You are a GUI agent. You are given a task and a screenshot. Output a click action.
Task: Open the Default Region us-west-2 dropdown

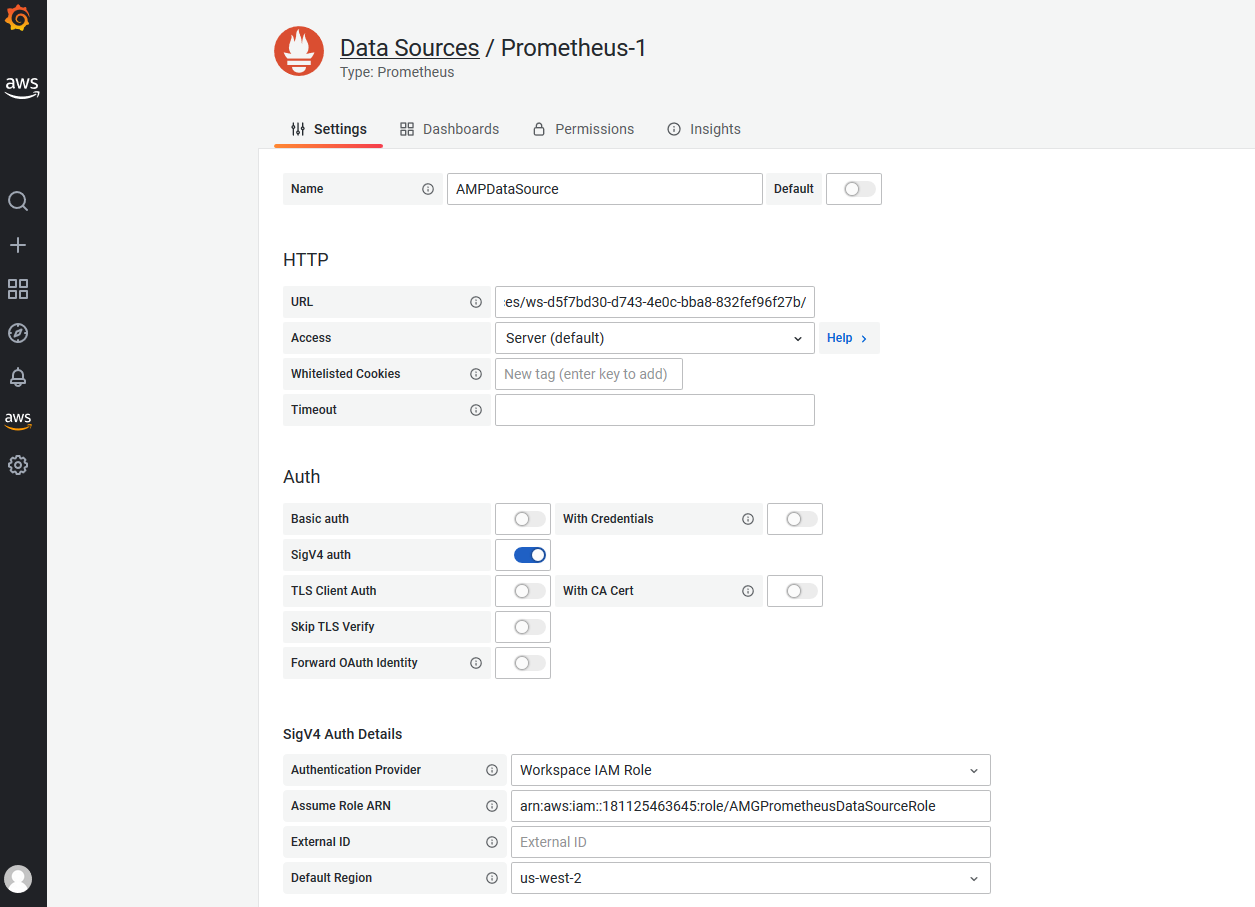coord(750,878)
